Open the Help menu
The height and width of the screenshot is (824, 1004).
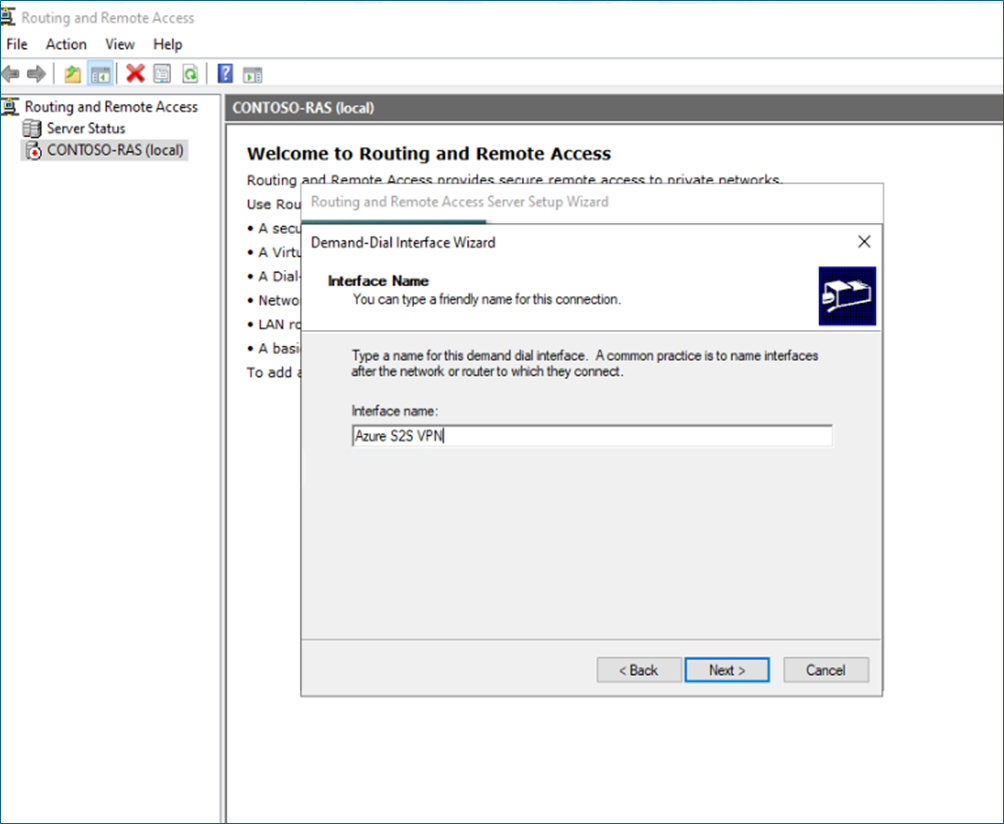pos(168,44)
